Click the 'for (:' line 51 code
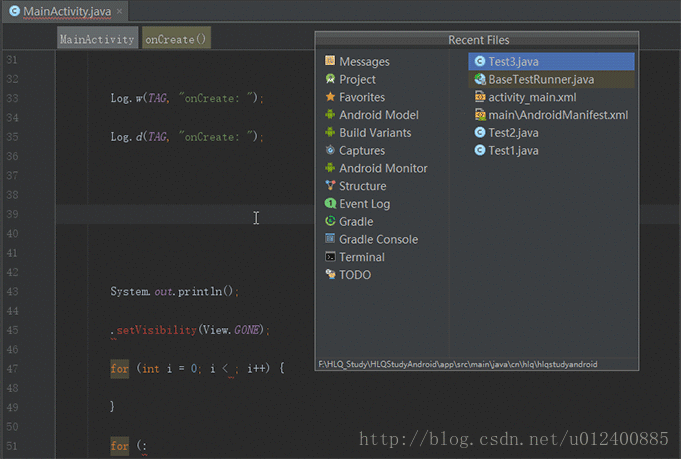This screenshot has height=459, width=681. pos(129,446)
